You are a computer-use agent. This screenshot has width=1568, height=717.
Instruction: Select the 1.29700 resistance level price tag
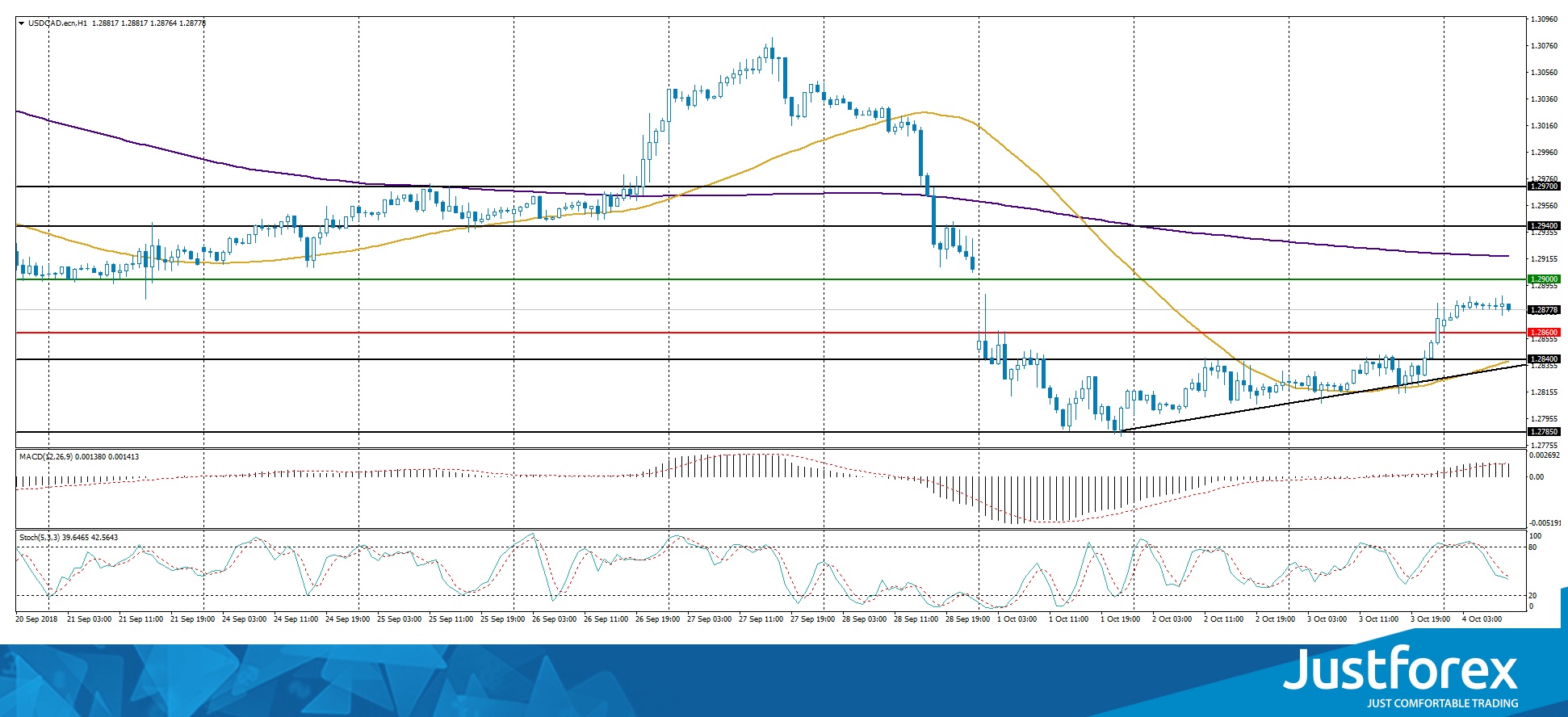click(x=1545, y=187)
